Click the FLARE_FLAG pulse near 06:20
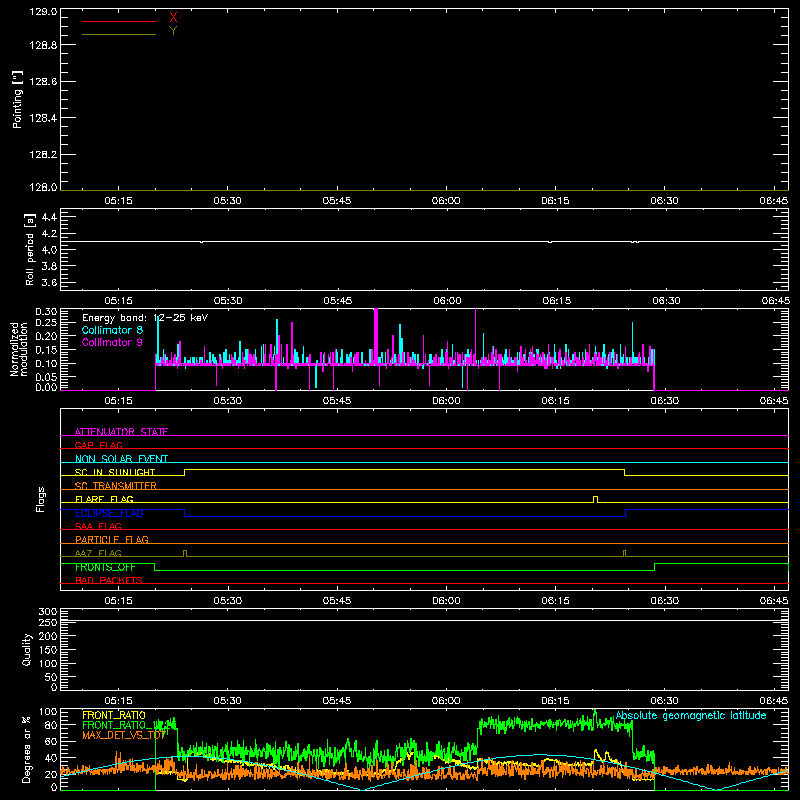 (595, 499)
